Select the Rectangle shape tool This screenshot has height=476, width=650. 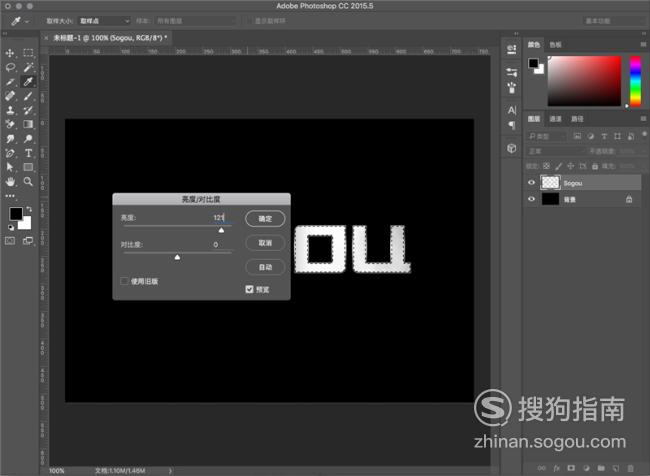tap(28, 167)
